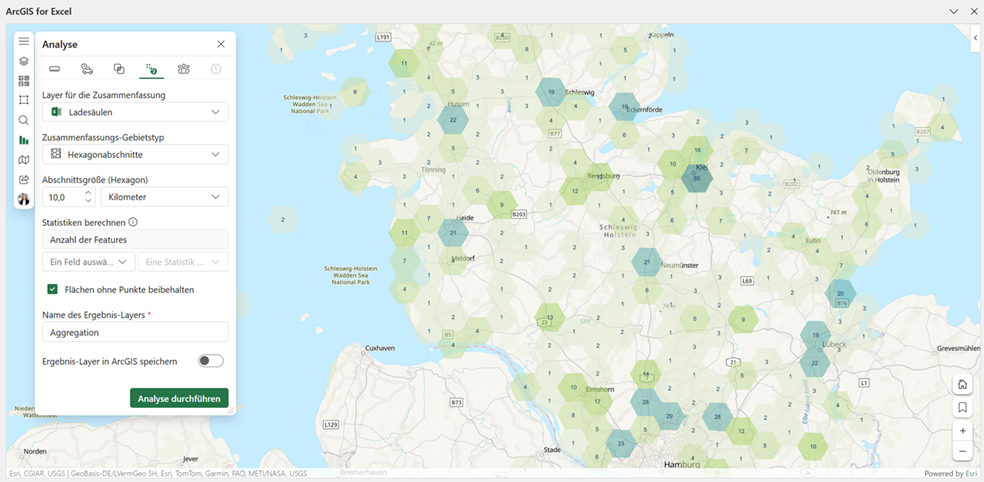Increase hexagon size with the up arrow

[x=88, y=193]
